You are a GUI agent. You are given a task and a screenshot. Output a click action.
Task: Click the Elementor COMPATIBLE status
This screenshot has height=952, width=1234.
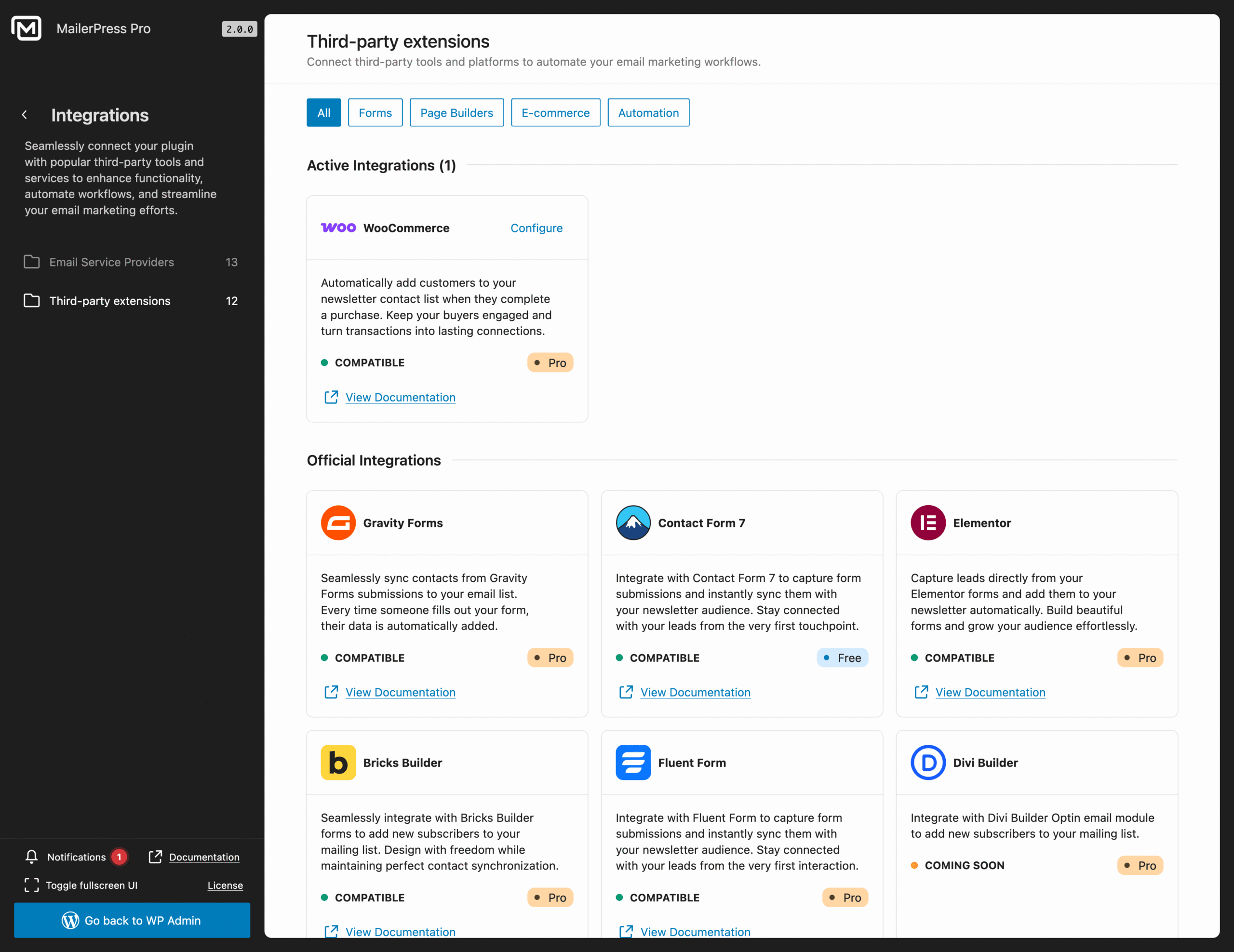tap(952, 657)
